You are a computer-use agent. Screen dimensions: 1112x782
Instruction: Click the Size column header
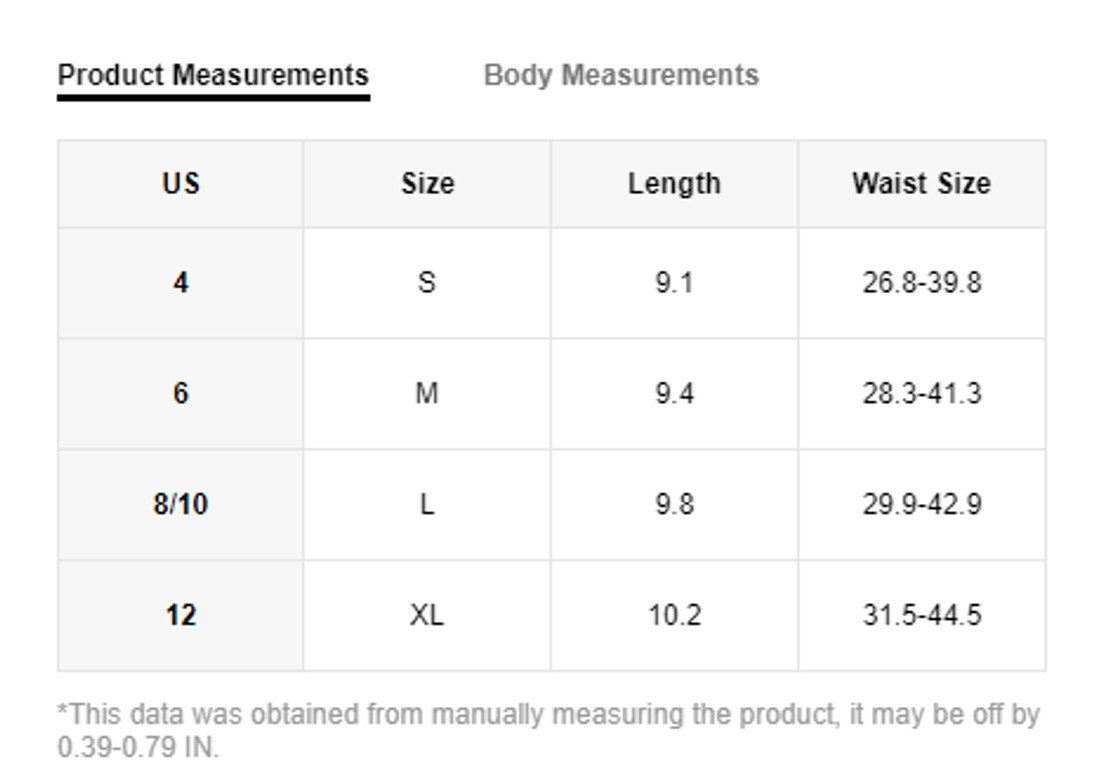427,184
